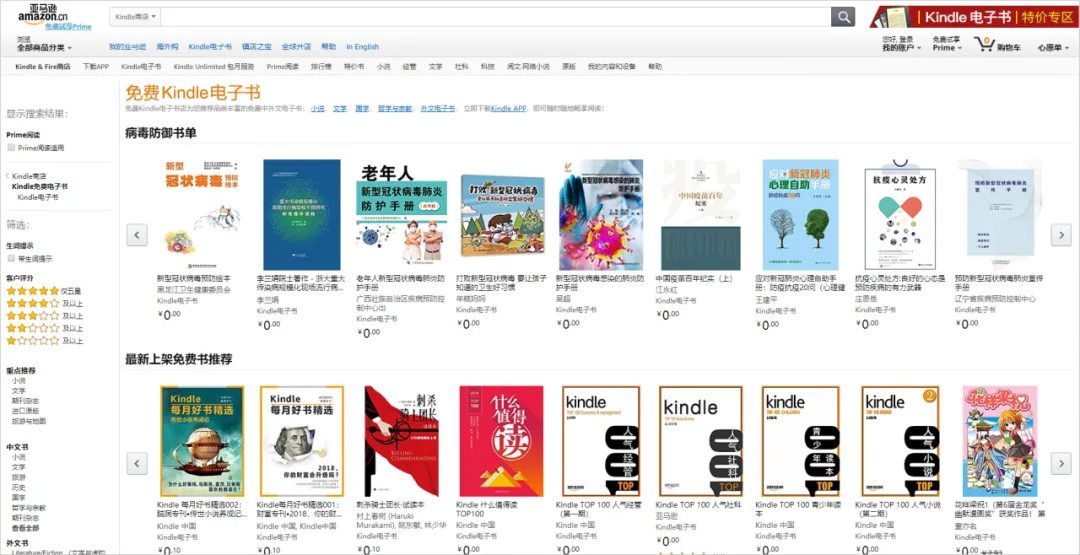Viewport: 1080px width, 555px height.
Task: Open the 镇店之宝 link
Action: [256, 47]
